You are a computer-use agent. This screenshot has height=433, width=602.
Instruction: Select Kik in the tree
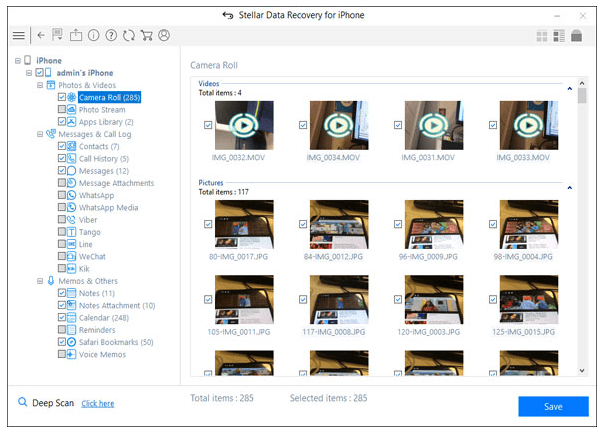coord(84,269)
